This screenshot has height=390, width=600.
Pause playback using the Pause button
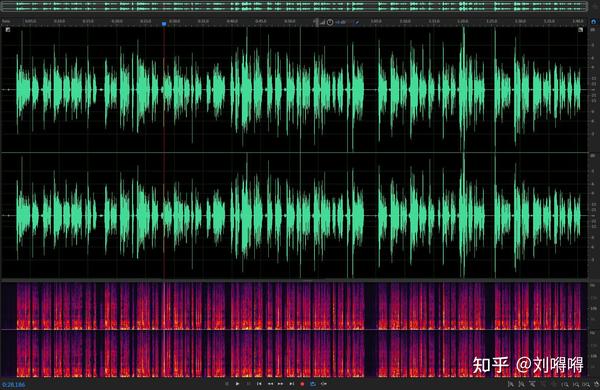click(x=248, y=384)
